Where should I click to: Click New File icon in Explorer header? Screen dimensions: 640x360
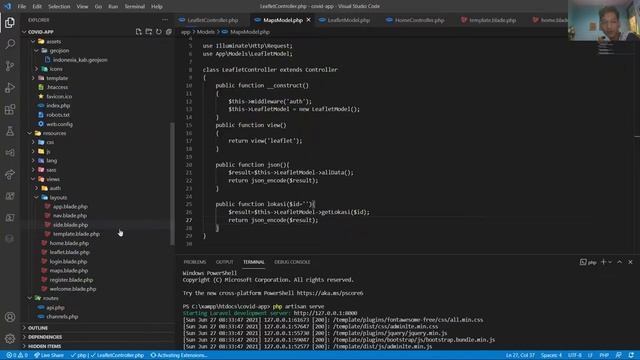pyautogui.click(x=139, y=32)
